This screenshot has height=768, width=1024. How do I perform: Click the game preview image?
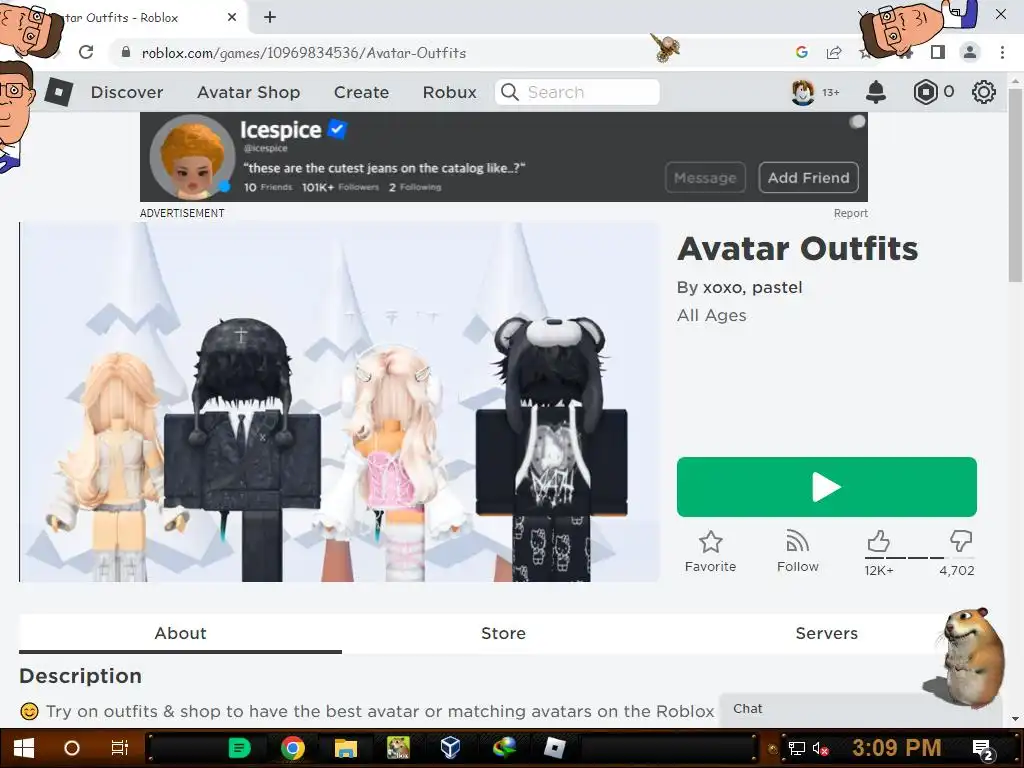coord(340,402)
